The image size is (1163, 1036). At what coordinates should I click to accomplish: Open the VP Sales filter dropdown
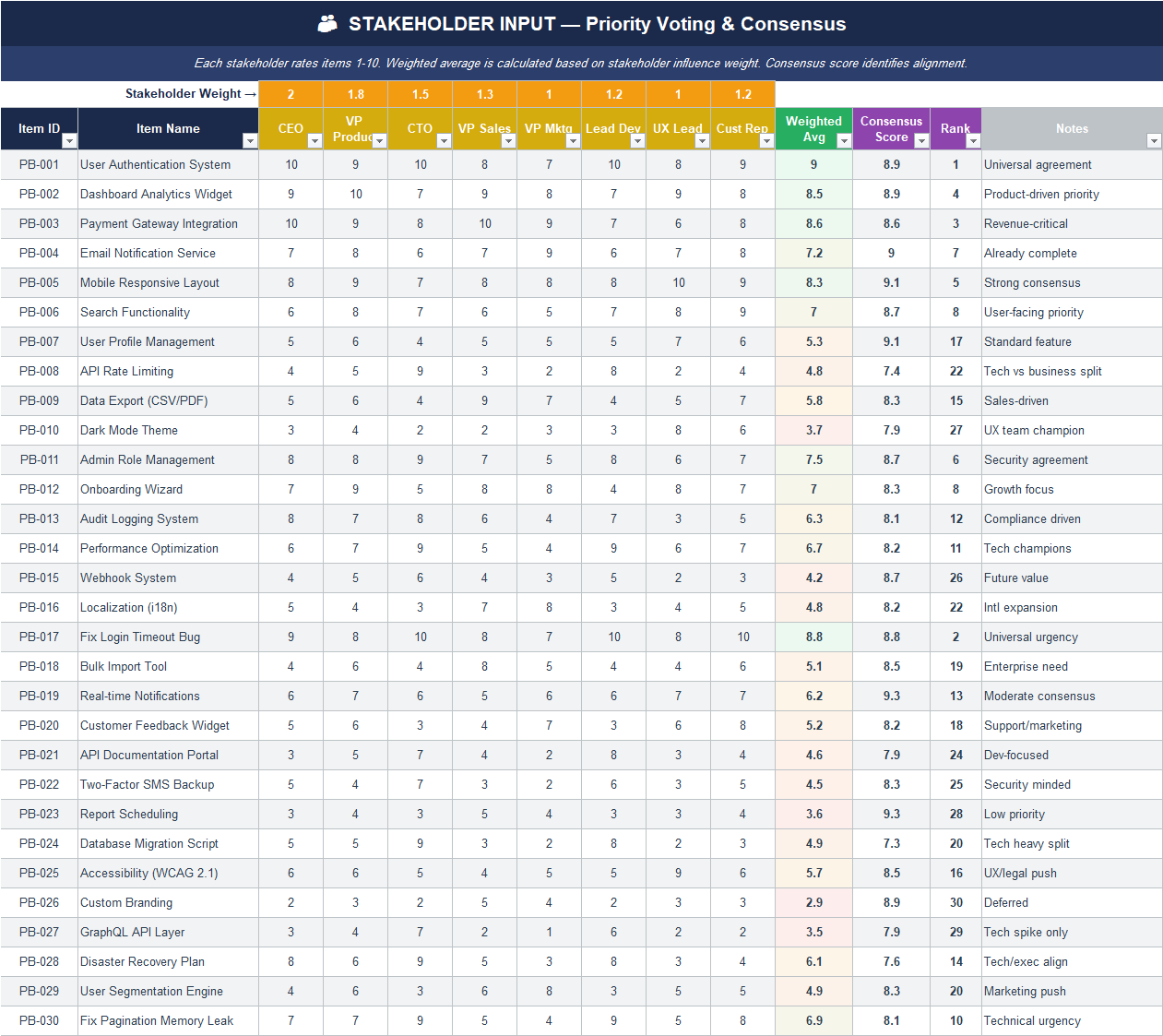coord(508,140)
